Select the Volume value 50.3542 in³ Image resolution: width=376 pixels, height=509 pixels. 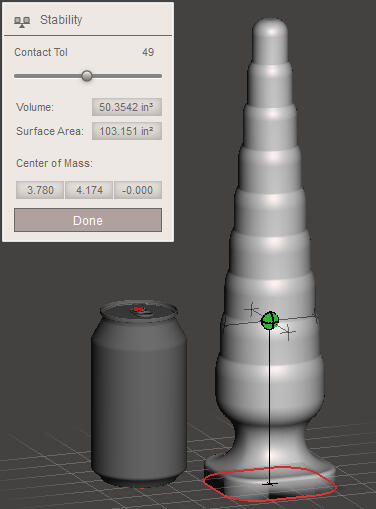coord(127,107)
